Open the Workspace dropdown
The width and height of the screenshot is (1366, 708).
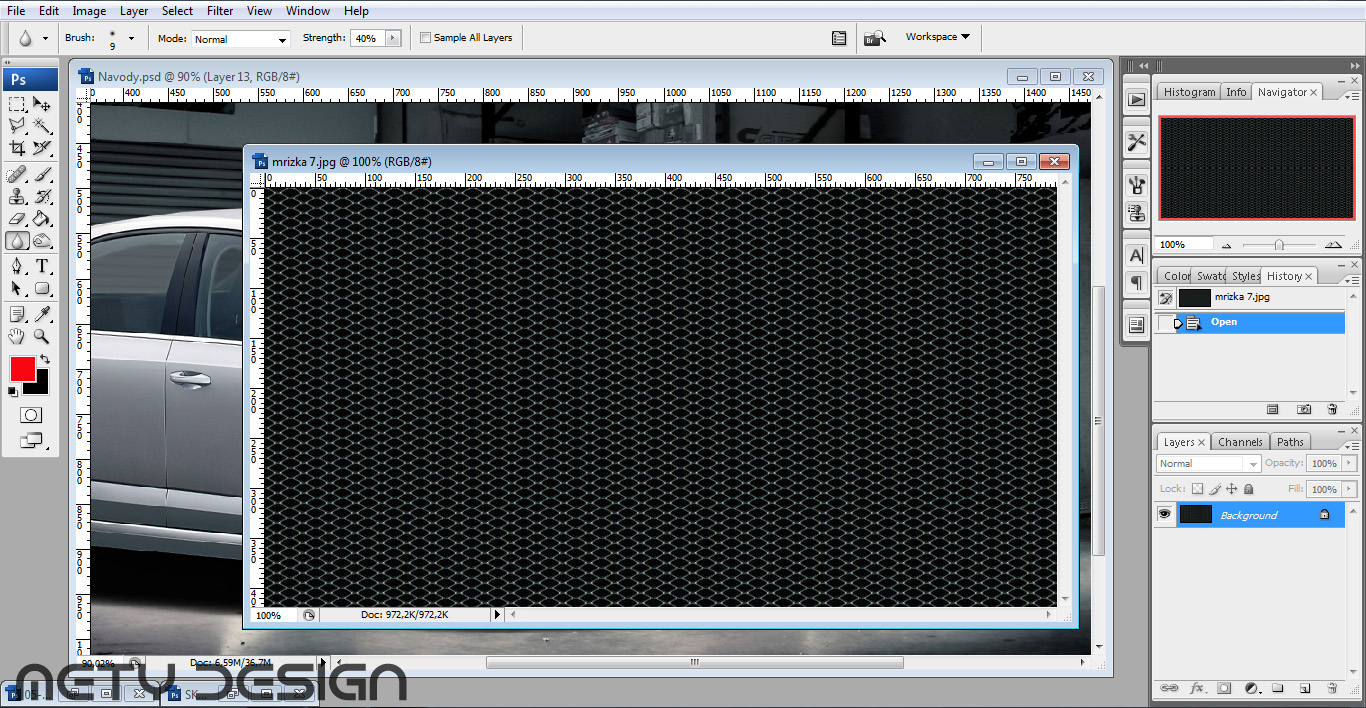pos(938,37)
